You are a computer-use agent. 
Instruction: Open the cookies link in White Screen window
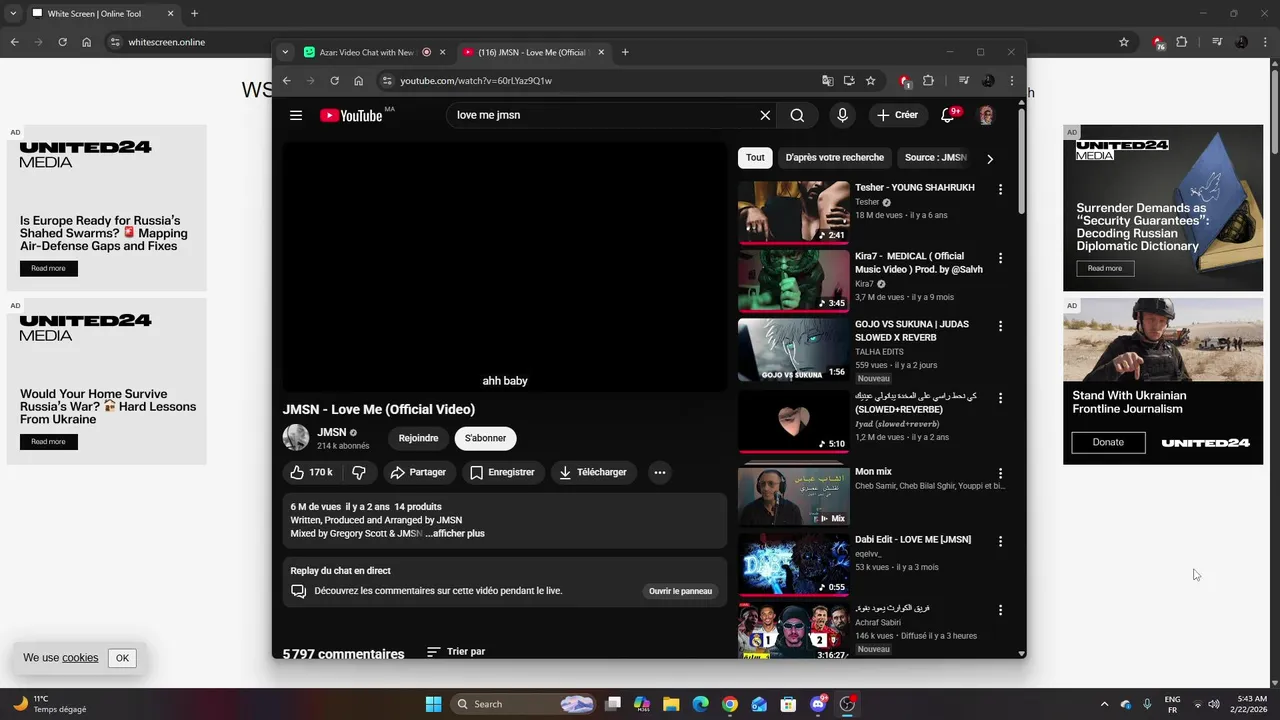(80, 658)
